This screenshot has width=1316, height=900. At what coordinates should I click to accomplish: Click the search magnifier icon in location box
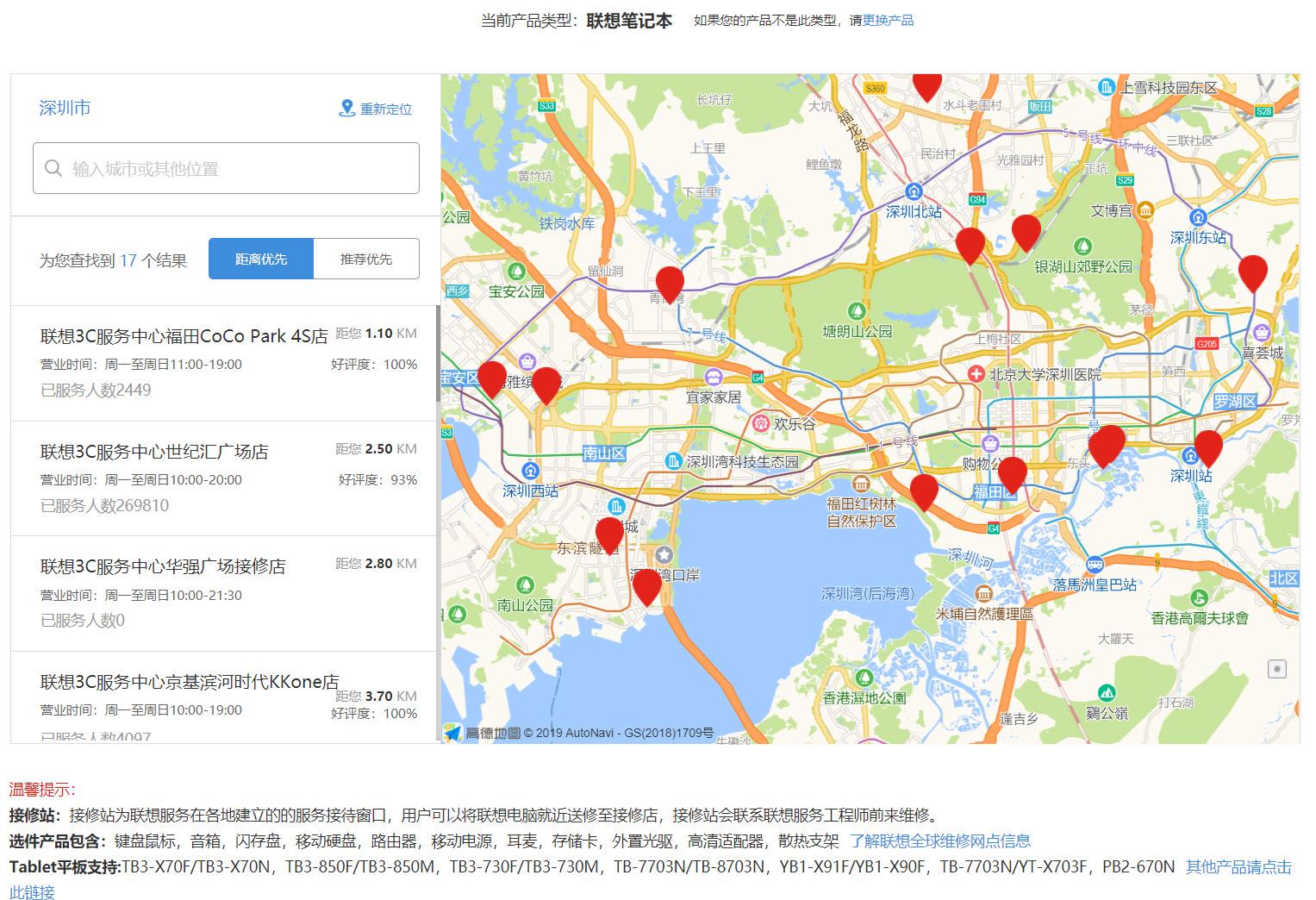click(x=53, y=168)
